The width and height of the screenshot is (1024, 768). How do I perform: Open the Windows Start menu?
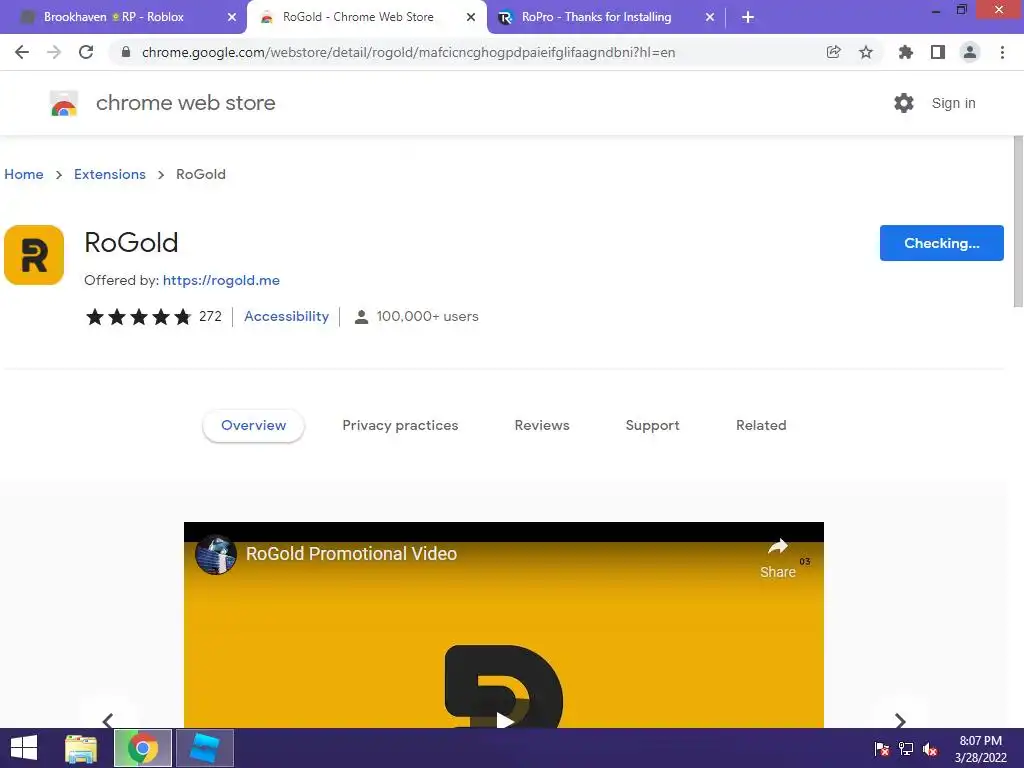24,748
